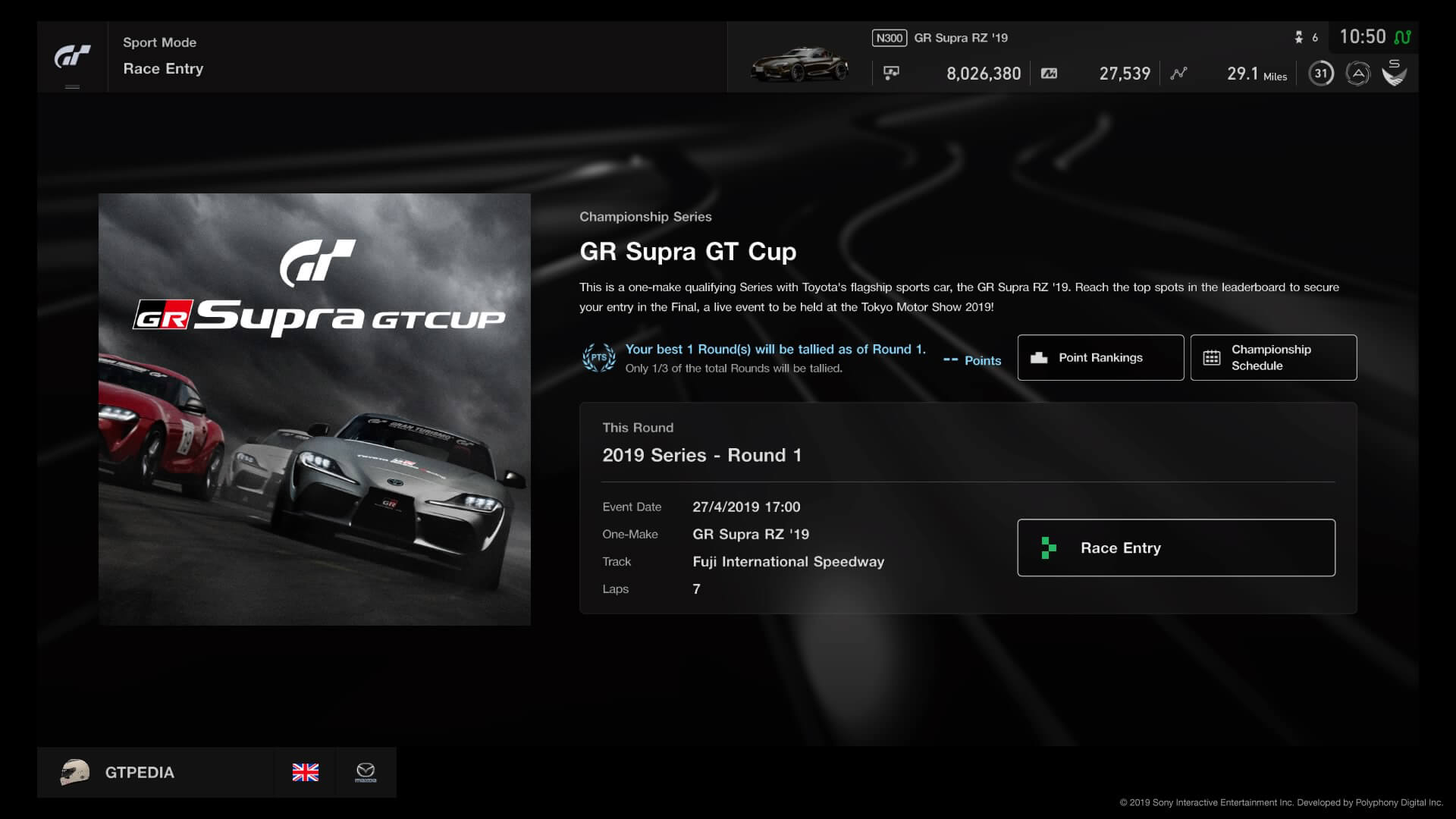Click the GR Supra GT Cup poster
Image resolution: width=1456 pixels, height=819 pixels.
click(315, 409)
